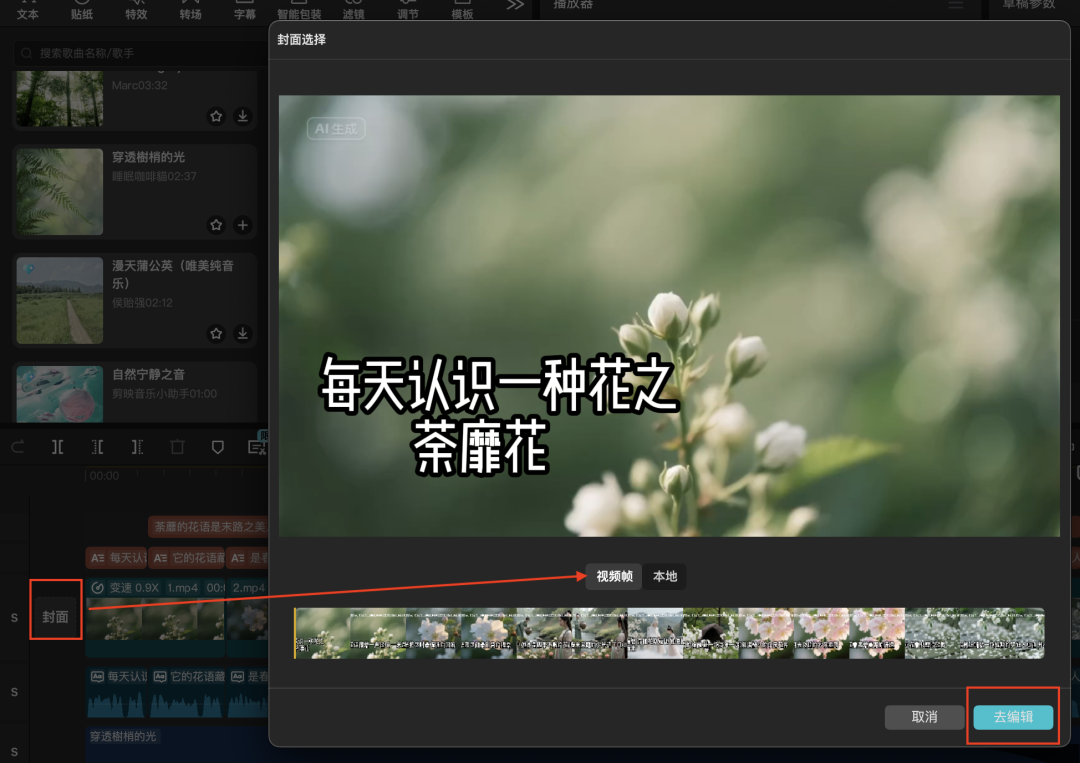Click the plus icon to add 穿透树梢的光

click(x=242, y=225)
